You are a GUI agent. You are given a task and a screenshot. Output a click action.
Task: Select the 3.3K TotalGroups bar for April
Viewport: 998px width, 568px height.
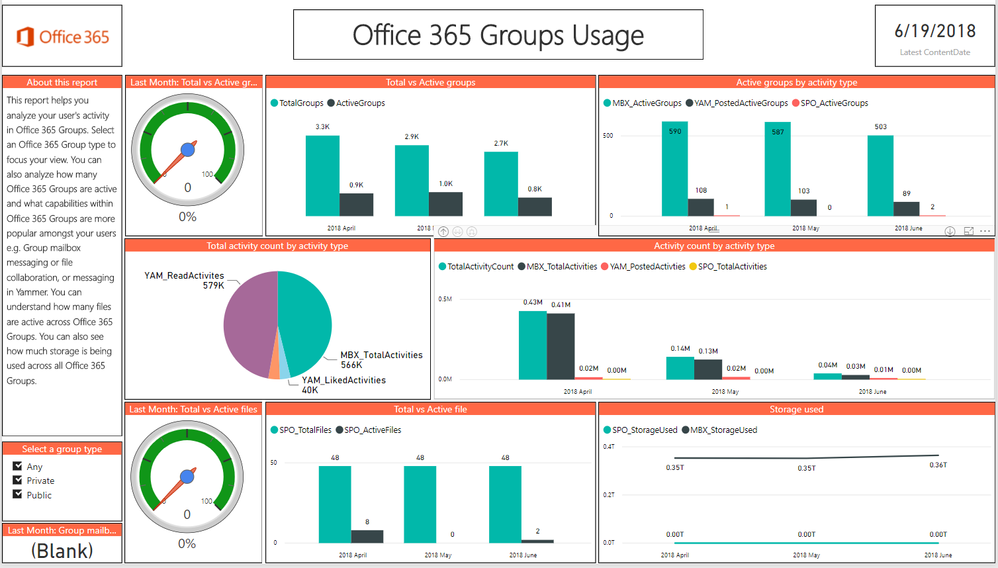[x=322, y=176]
